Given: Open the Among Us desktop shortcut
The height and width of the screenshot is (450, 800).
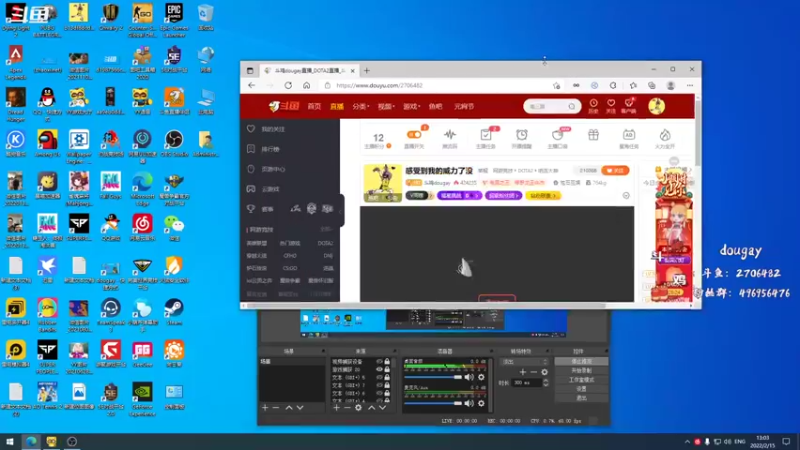Looking at the screenshot, I should [x=47, y=143].
